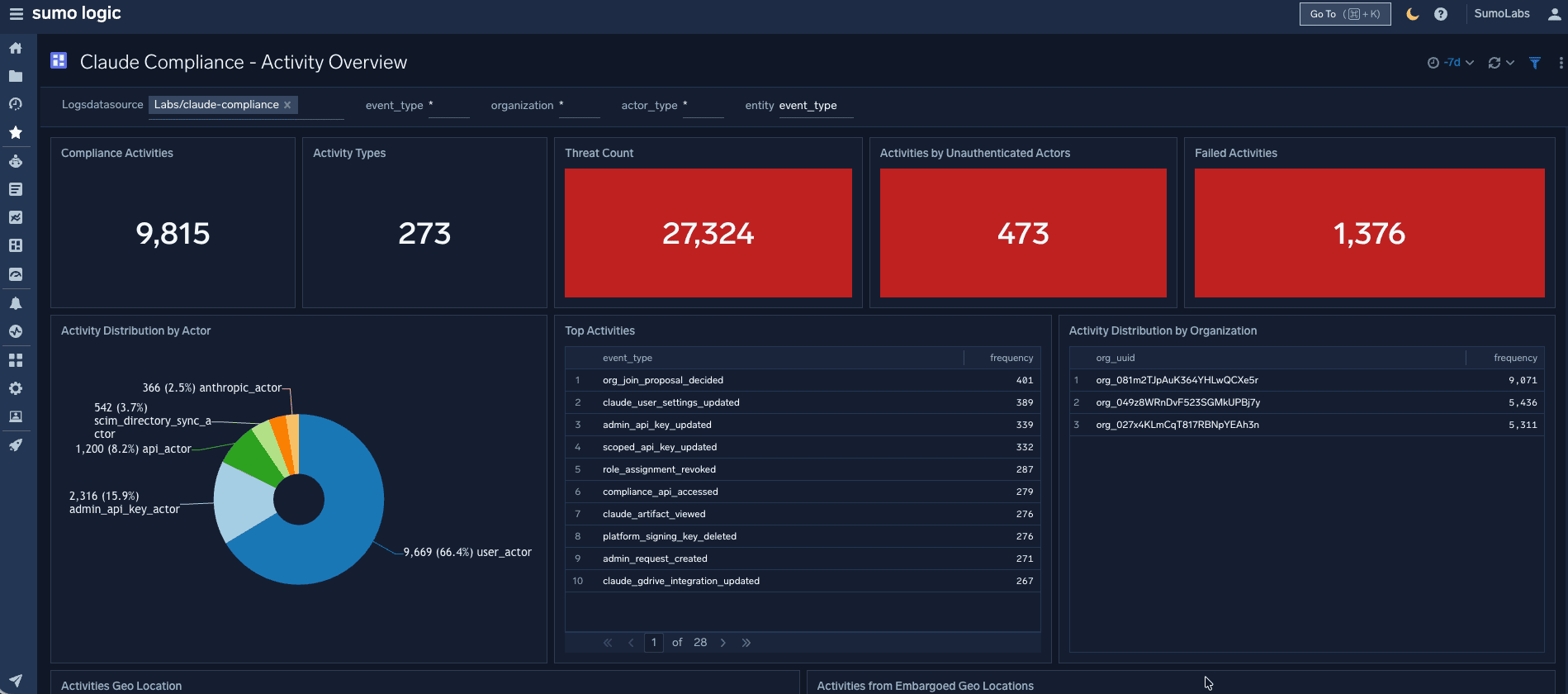Click the refresh dashboard icon
This screenshot has height=694, width=1568.
1495,63
